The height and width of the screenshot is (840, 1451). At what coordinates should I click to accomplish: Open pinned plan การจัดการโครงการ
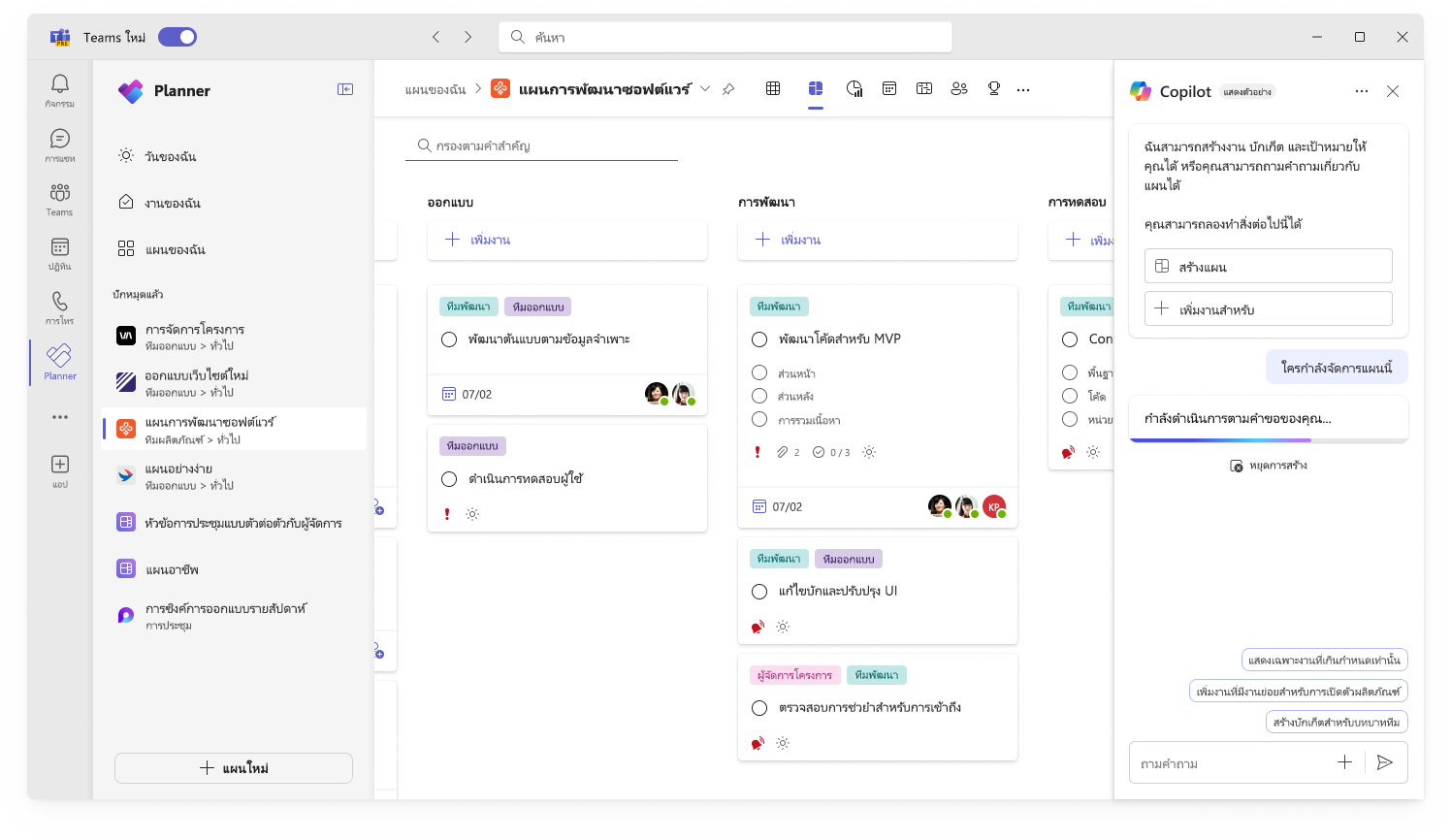coord(235,337)
